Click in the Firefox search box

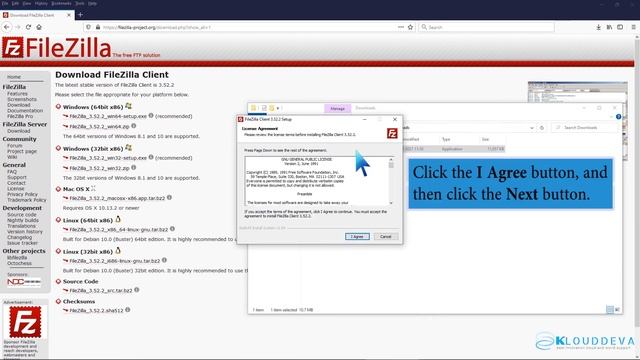click(x=486, y=27)
